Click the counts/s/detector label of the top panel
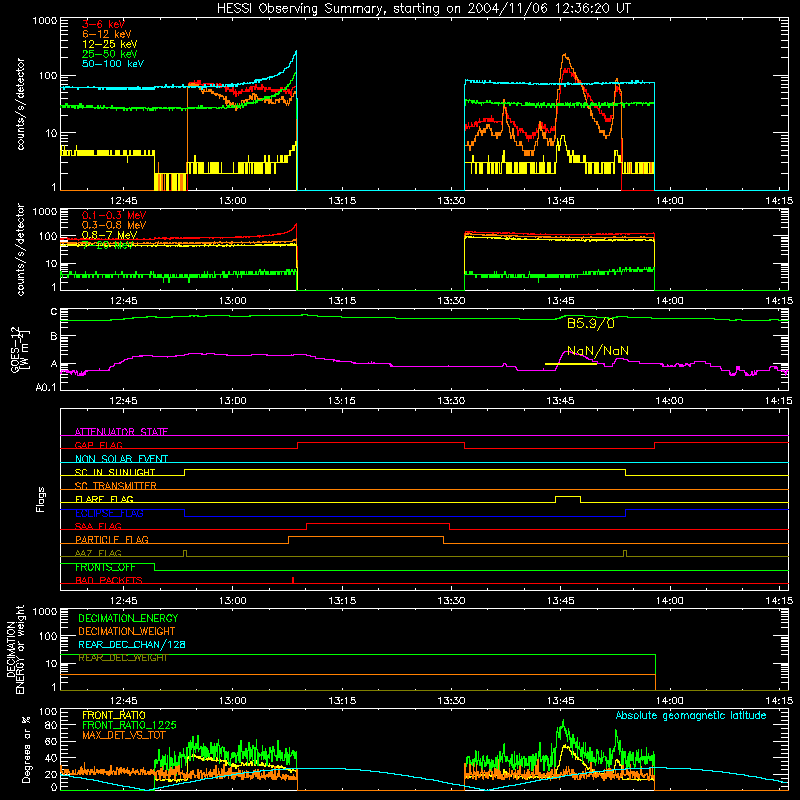Image resolution: width=800 pixels, height=800 pixels. (20, 104)
